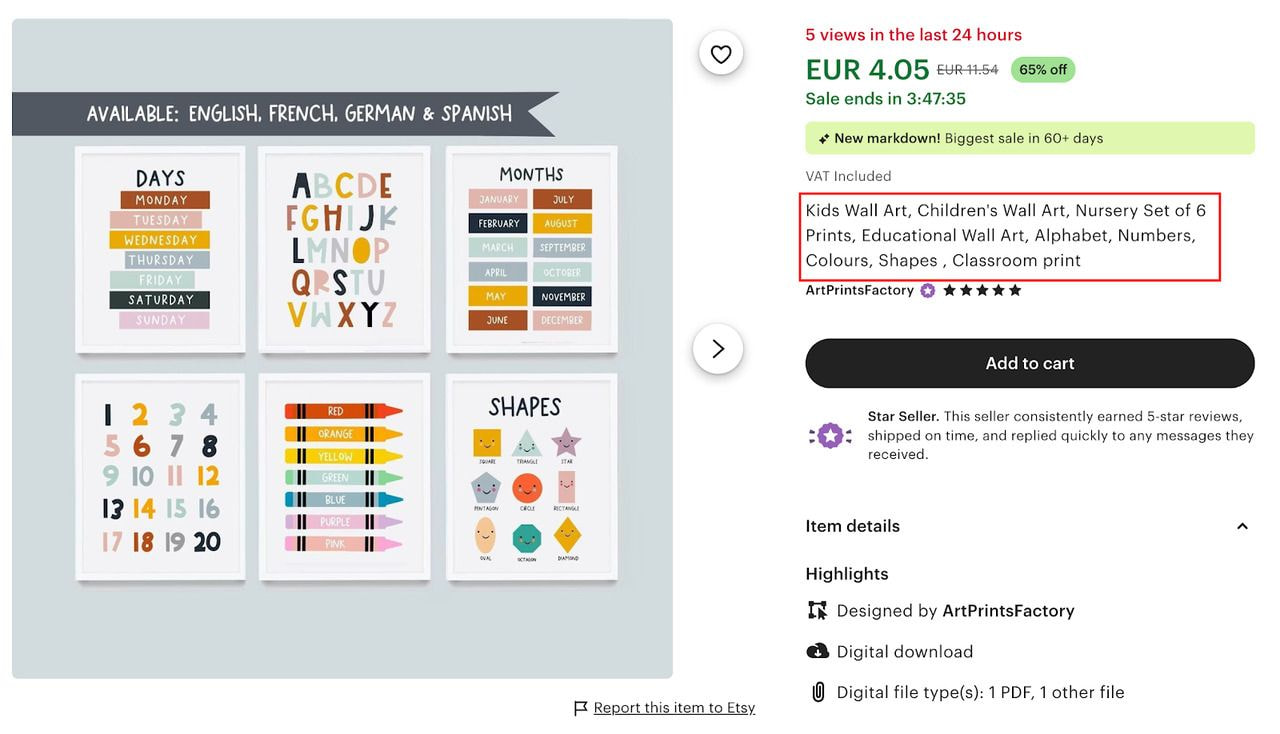This screenshot has height=734, width=1280.
Task: Click the Designed by icon
Action: pyautogui.click(x=817, y=610)
